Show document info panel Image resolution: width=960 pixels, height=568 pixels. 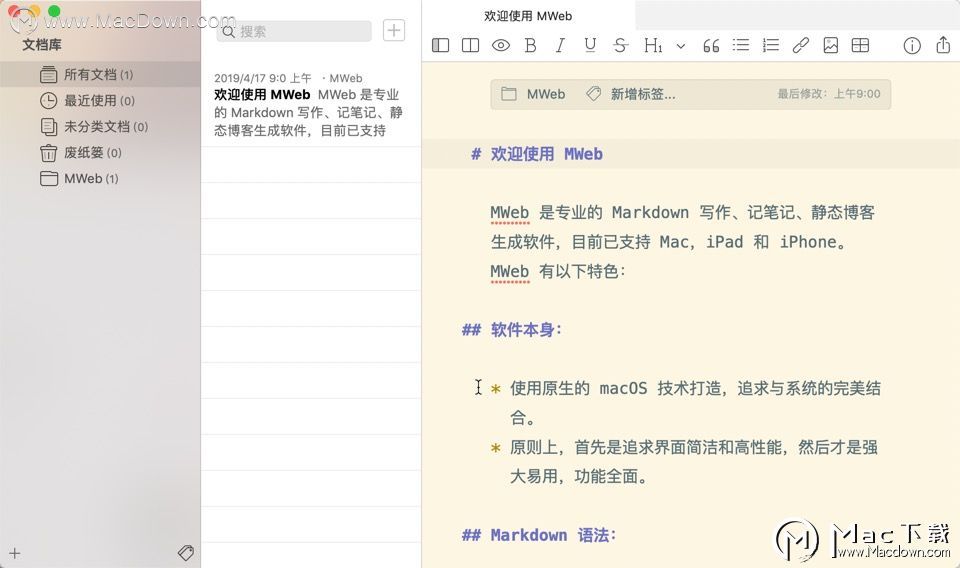912,46
